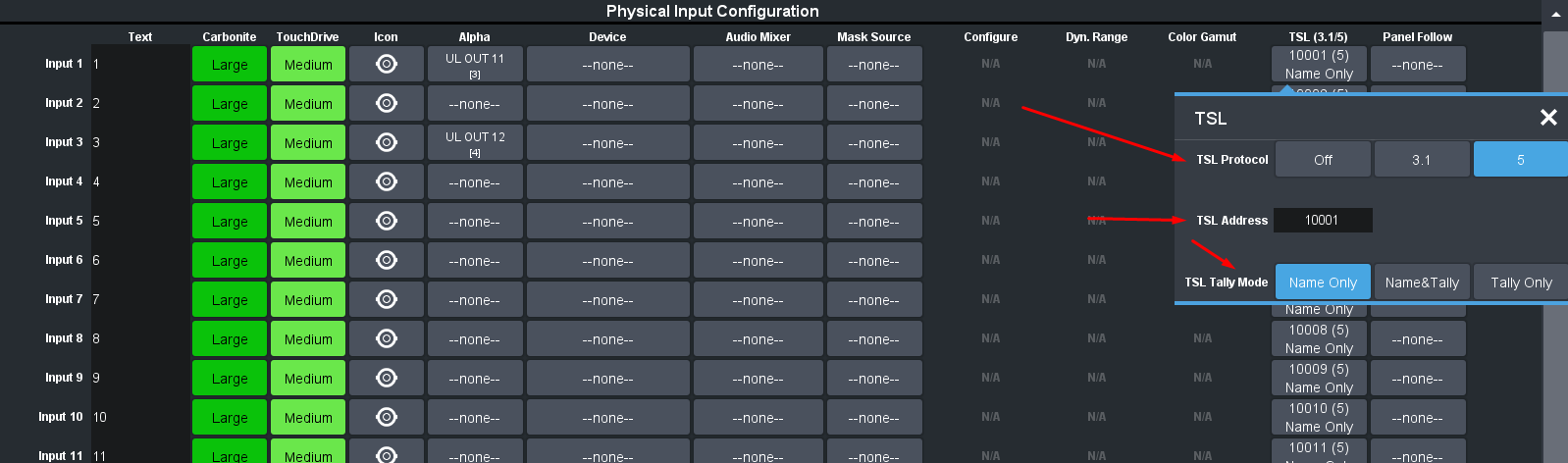The height and width of the screenshot is (463, 1568).
Task: Open Mask Source selector for Input 8
Action: (873, 339)
